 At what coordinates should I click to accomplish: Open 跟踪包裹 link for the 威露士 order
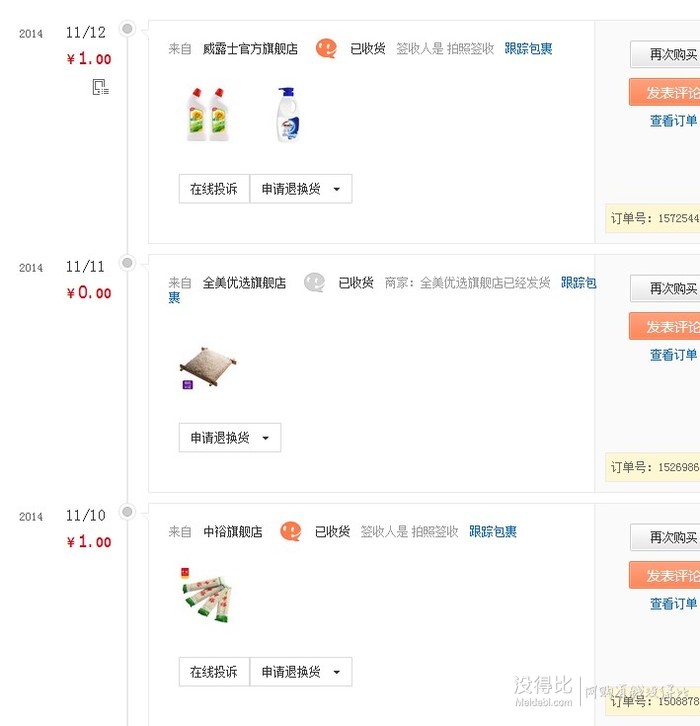pos(528,49)
